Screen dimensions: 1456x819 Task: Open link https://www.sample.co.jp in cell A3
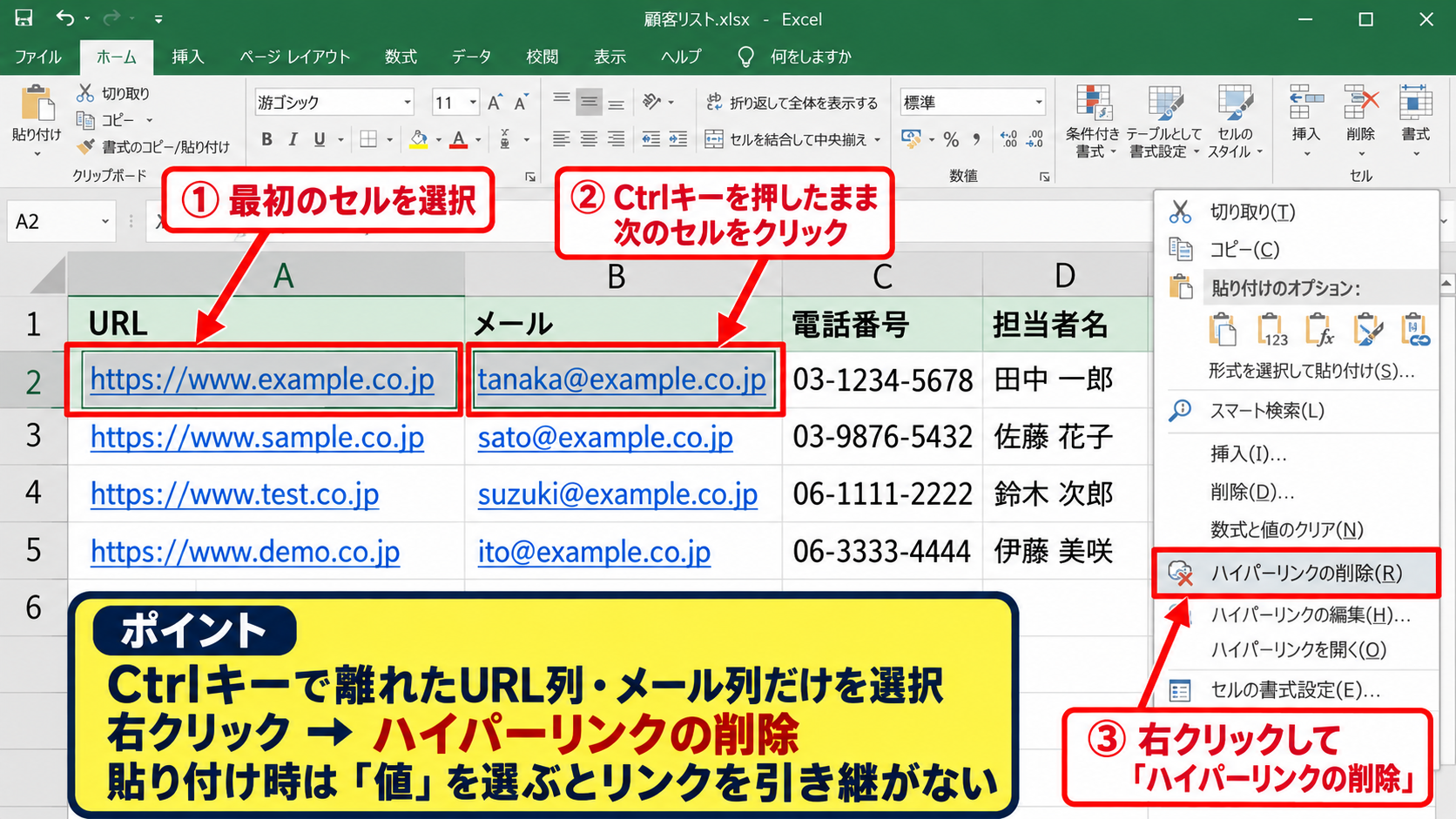click(x=257, y=437)
